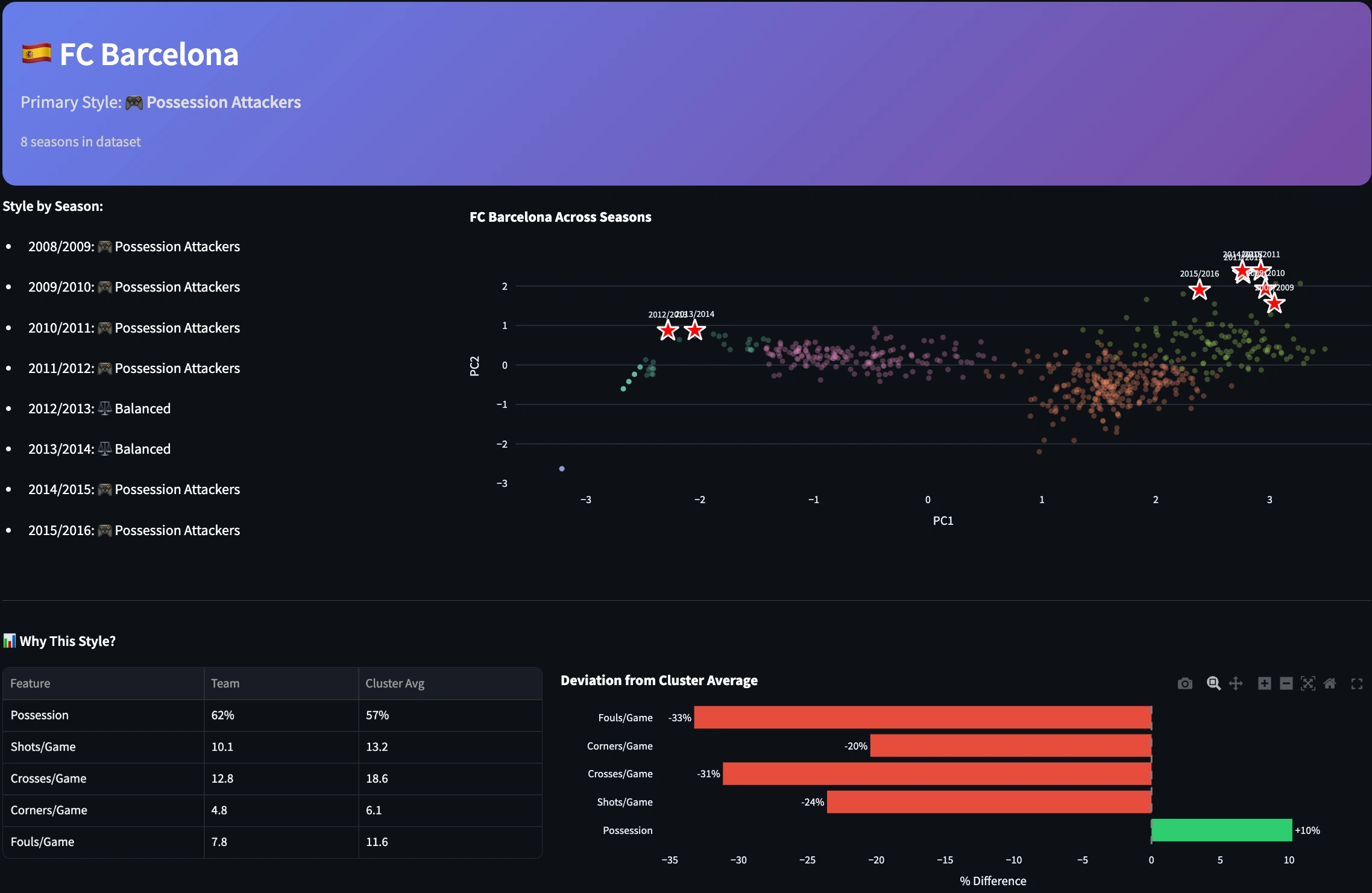This screenshot has width=1372, height=893.
Task: Zoom in using plus icon
Action: coord(1264,683)
